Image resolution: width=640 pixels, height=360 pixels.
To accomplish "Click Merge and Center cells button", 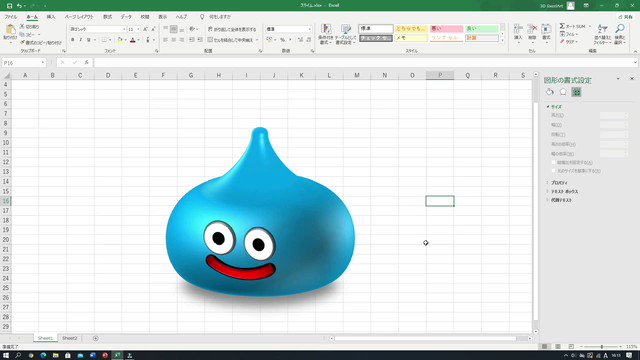I will click(230, 40).
